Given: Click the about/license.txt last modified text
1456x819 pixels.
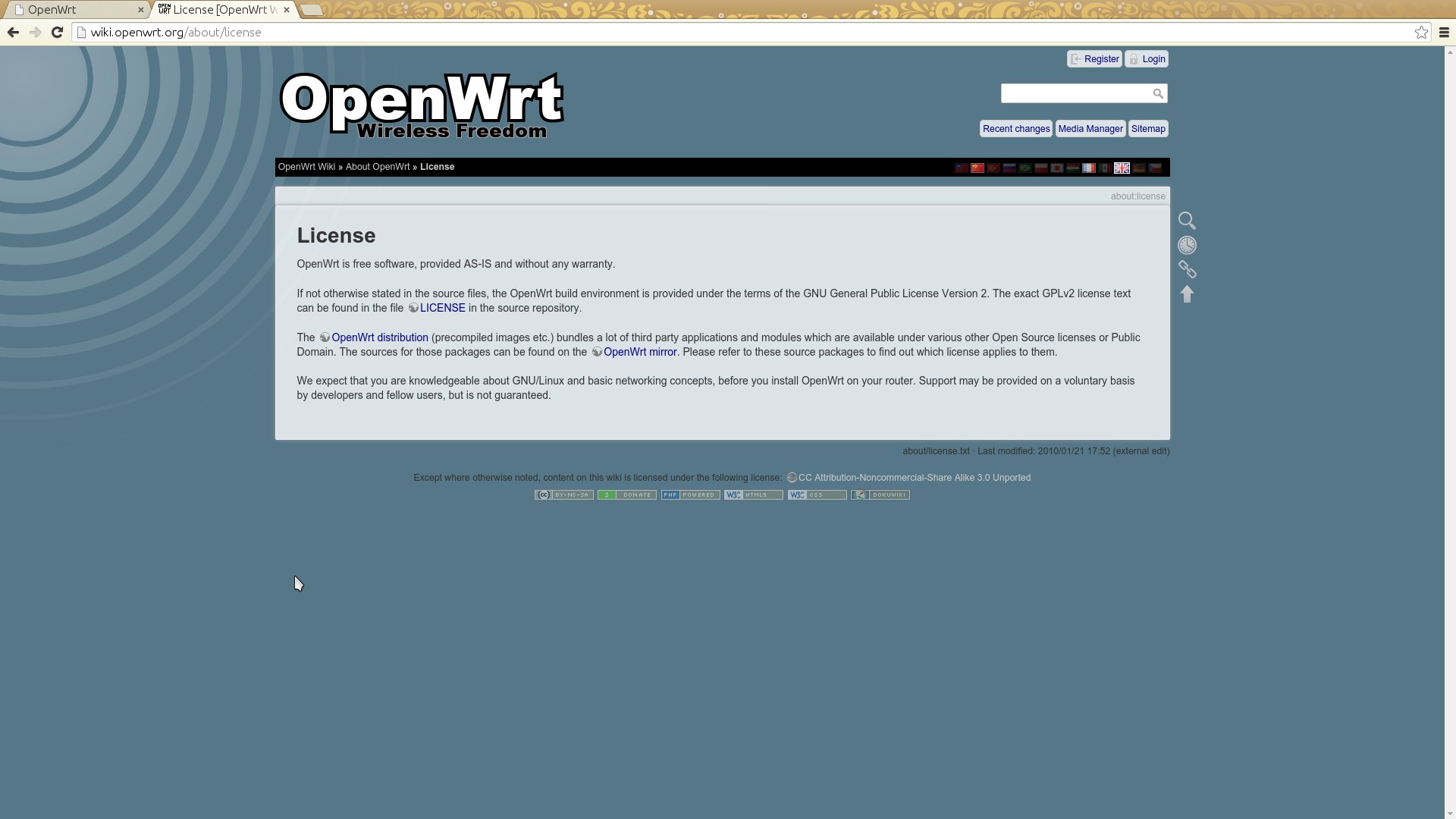Looking at the screenshot, I should coord(1036,451).
